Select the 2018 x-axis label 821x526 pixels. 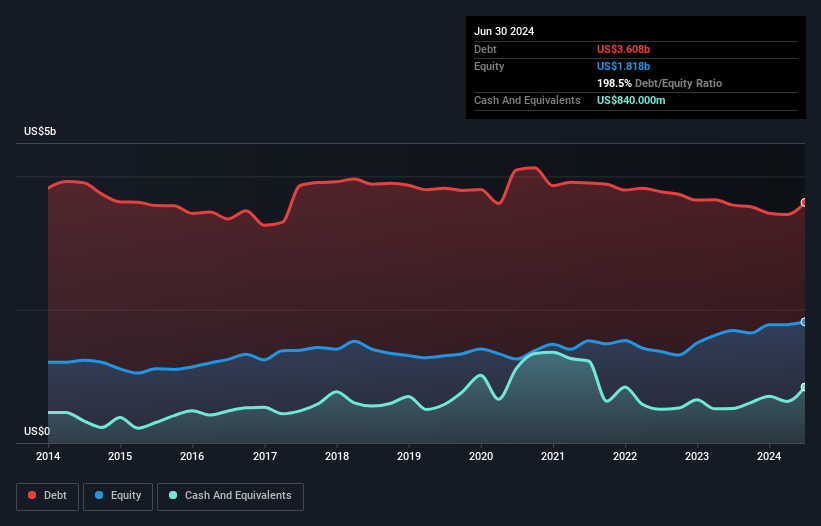coord(337,456)
